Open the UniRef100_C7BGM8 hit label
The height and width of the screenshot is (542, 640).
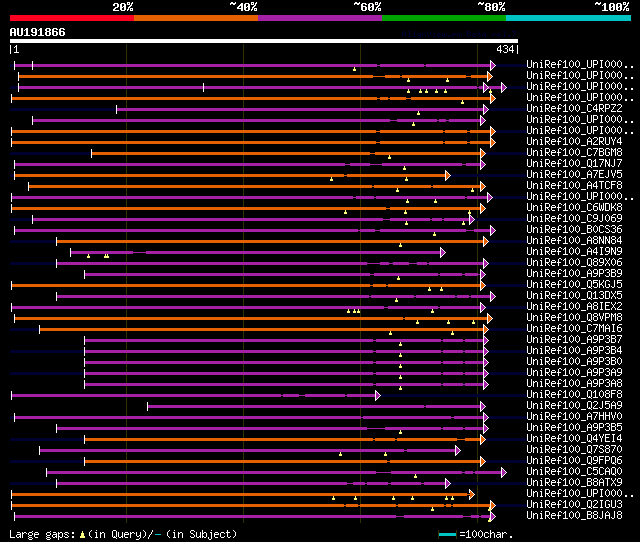(574, 153)
